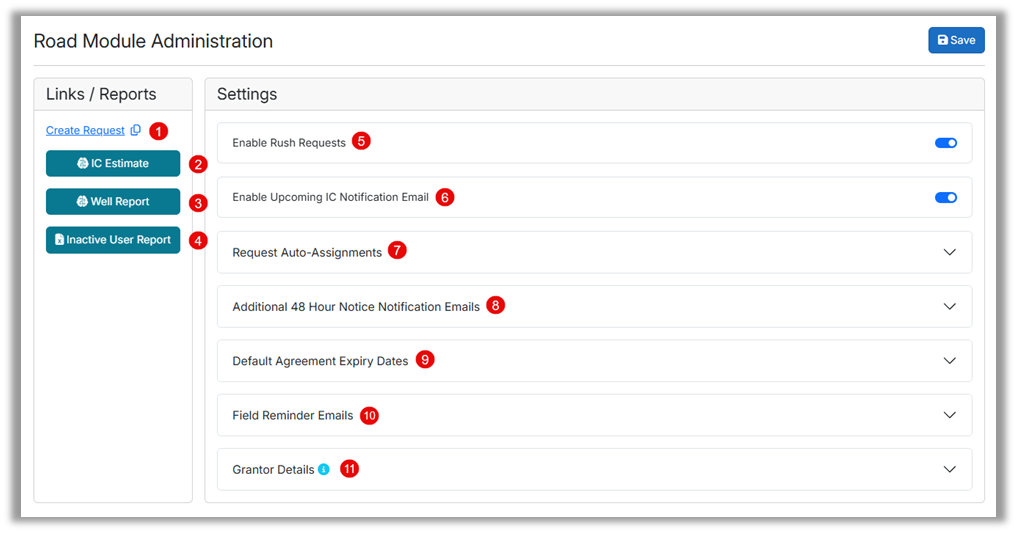The image size is (1017, 533).
Task: Expand the Field Reminder Emails section
Action: pos(950,415)
